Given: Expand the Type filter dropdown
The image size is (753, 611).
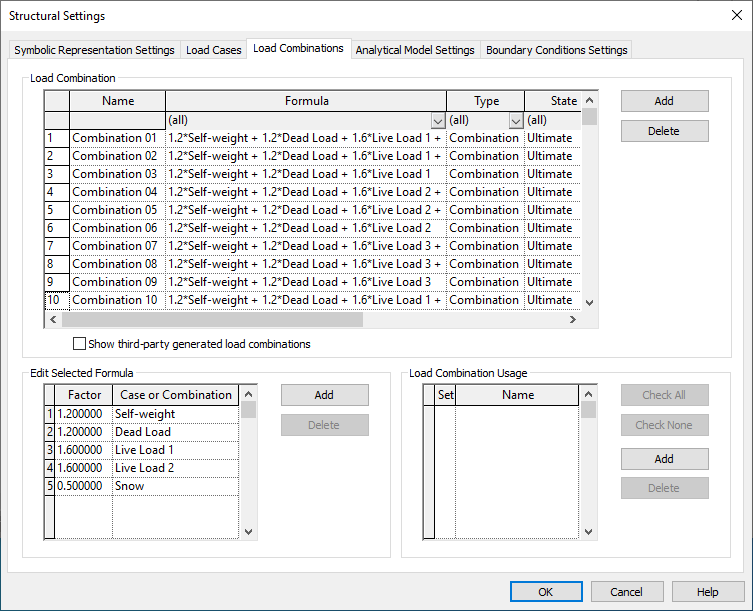Looking at the screenshot, I should 516,120.
